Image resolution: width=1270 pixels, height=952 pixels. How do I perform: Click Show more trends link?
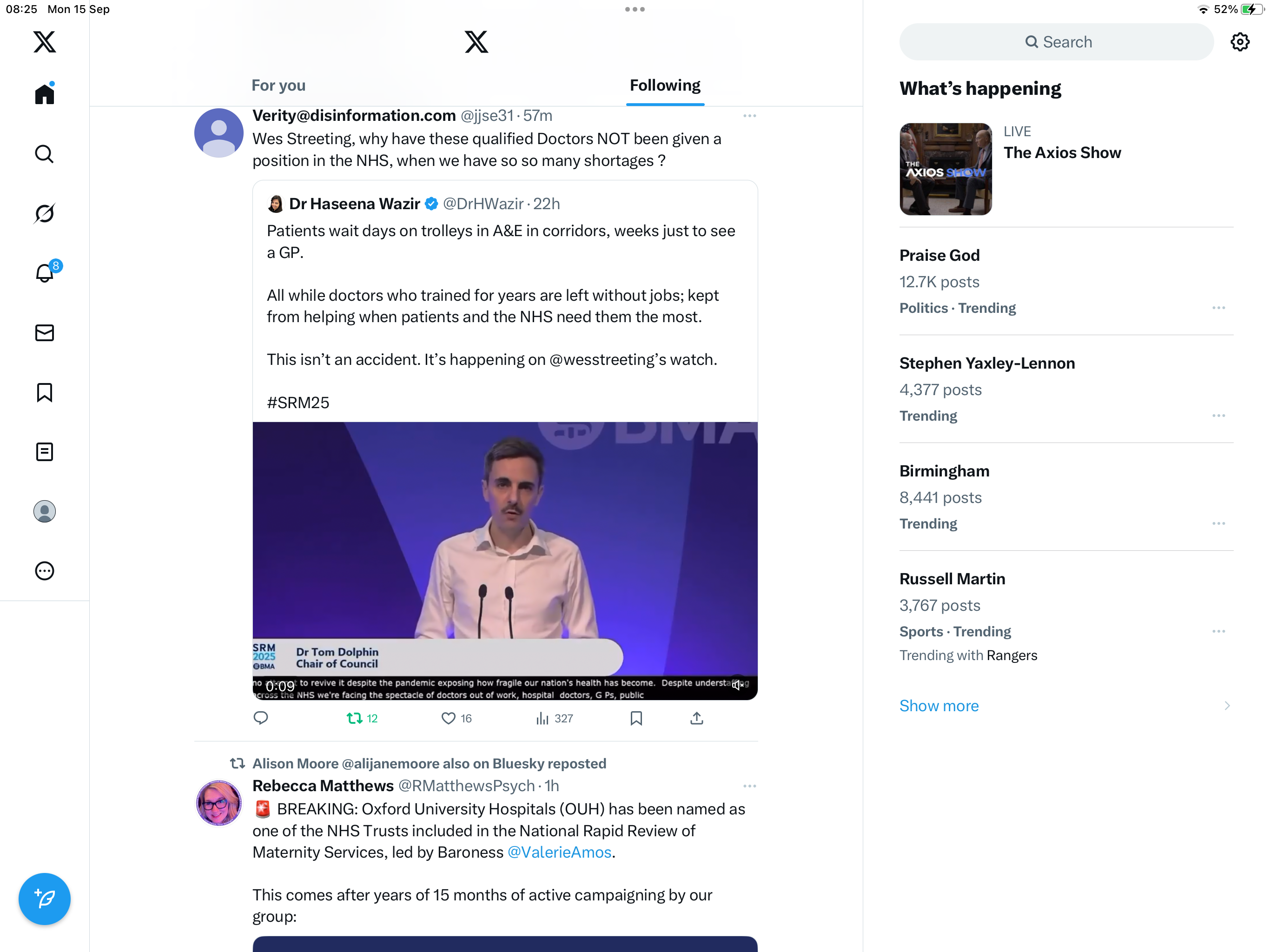pos(939,706)
